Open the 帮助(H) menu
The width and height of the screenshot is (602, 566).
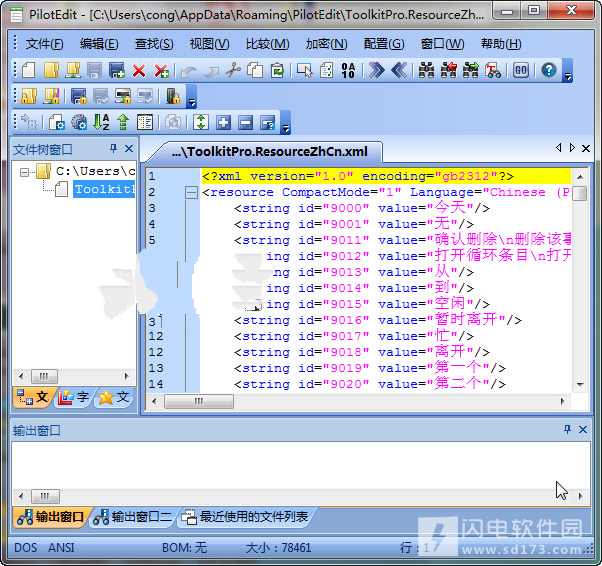501,44
